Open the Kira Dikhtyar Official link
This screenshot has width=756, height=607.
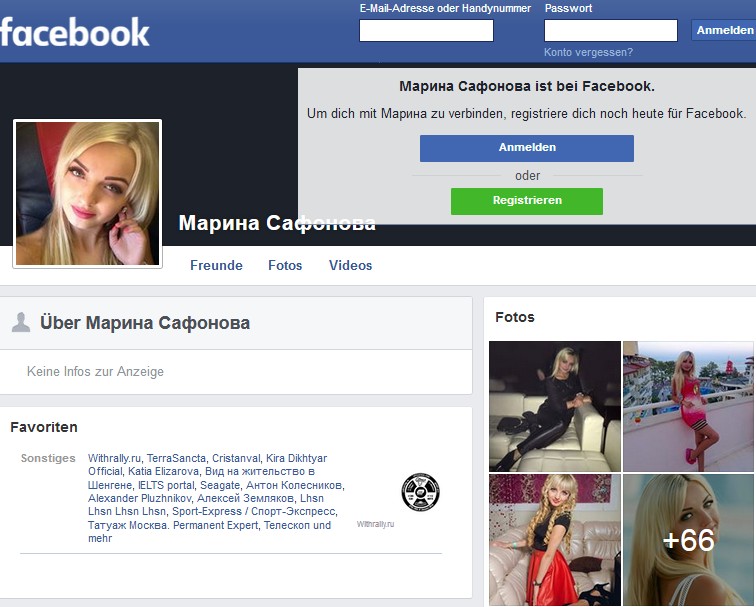(x=297, y=458)
